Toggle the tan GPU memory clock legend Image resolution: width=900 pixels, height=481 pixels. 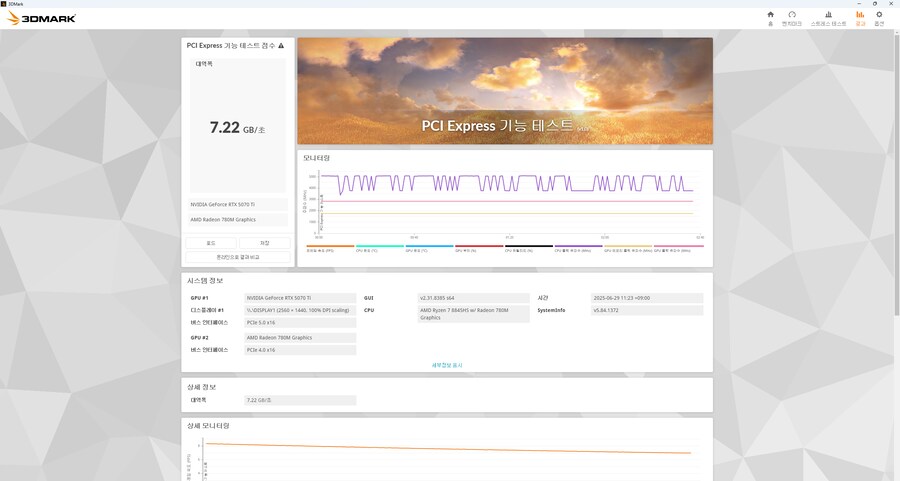click(x=628, y=248)
